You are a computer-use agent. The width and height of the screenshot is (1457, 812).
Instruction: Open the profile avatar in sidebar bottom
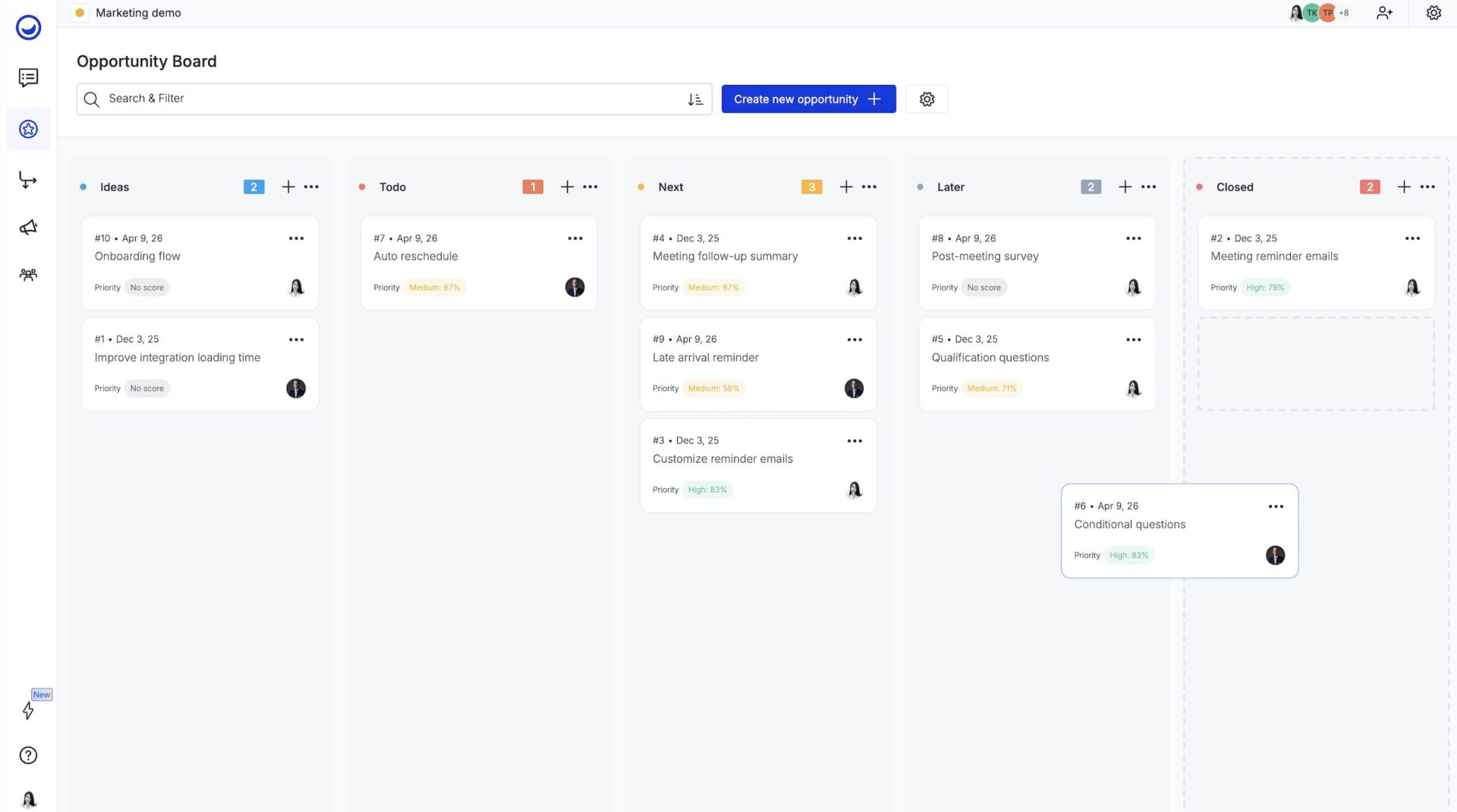pos(28,799)
